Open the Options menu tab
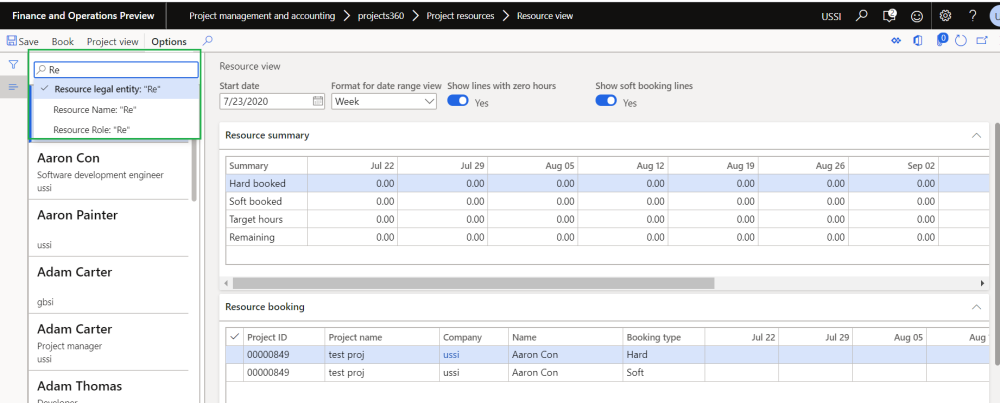The height and width of the screenshot is (403, 1000). pos(169,41)
